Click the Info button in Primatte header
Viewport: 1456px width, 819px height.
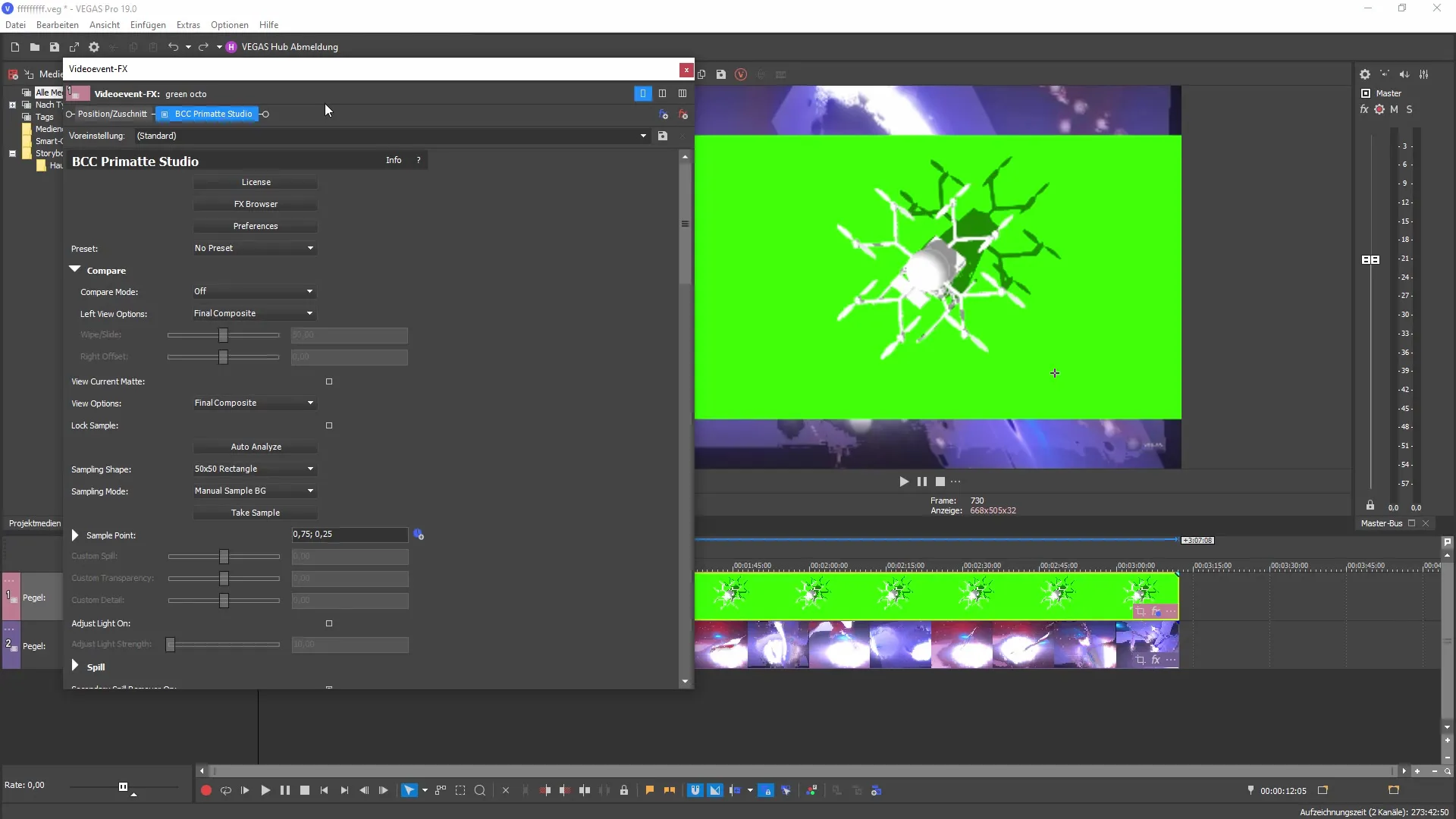pos(394,160)
